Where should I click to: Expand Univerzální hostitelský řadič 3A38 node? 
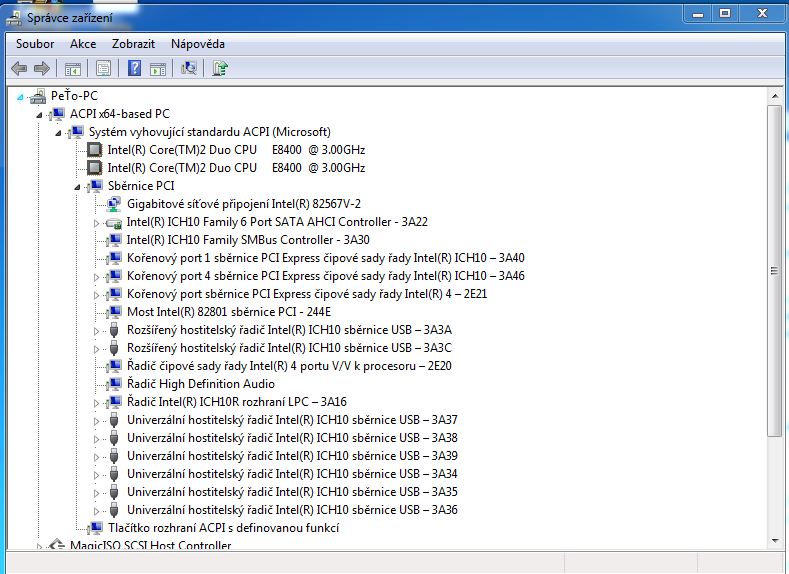(x=96, y=438)
